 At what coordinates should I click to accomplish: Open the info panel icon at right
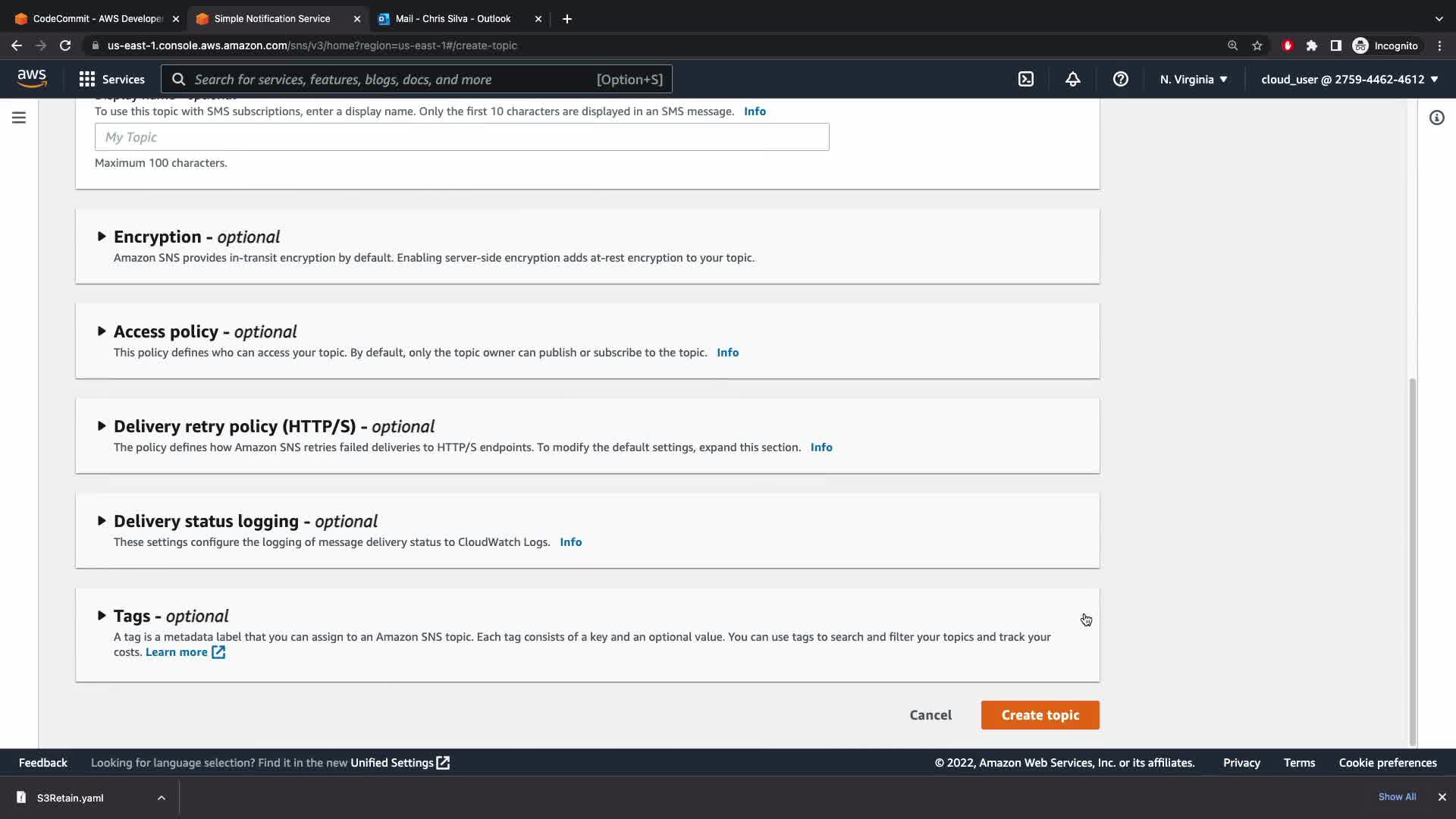(1436, 118)
